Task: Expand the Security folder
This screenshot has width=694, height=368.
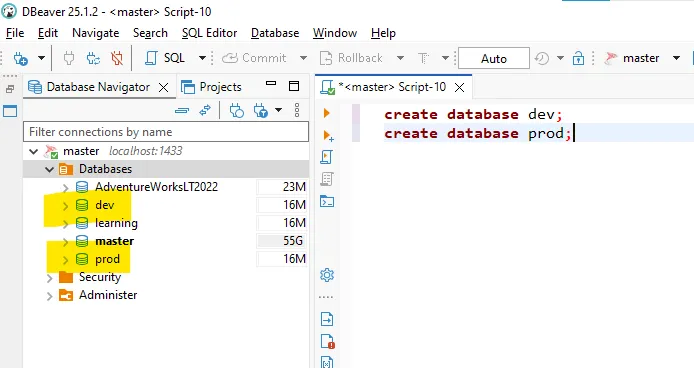Action: coord(49,278)
